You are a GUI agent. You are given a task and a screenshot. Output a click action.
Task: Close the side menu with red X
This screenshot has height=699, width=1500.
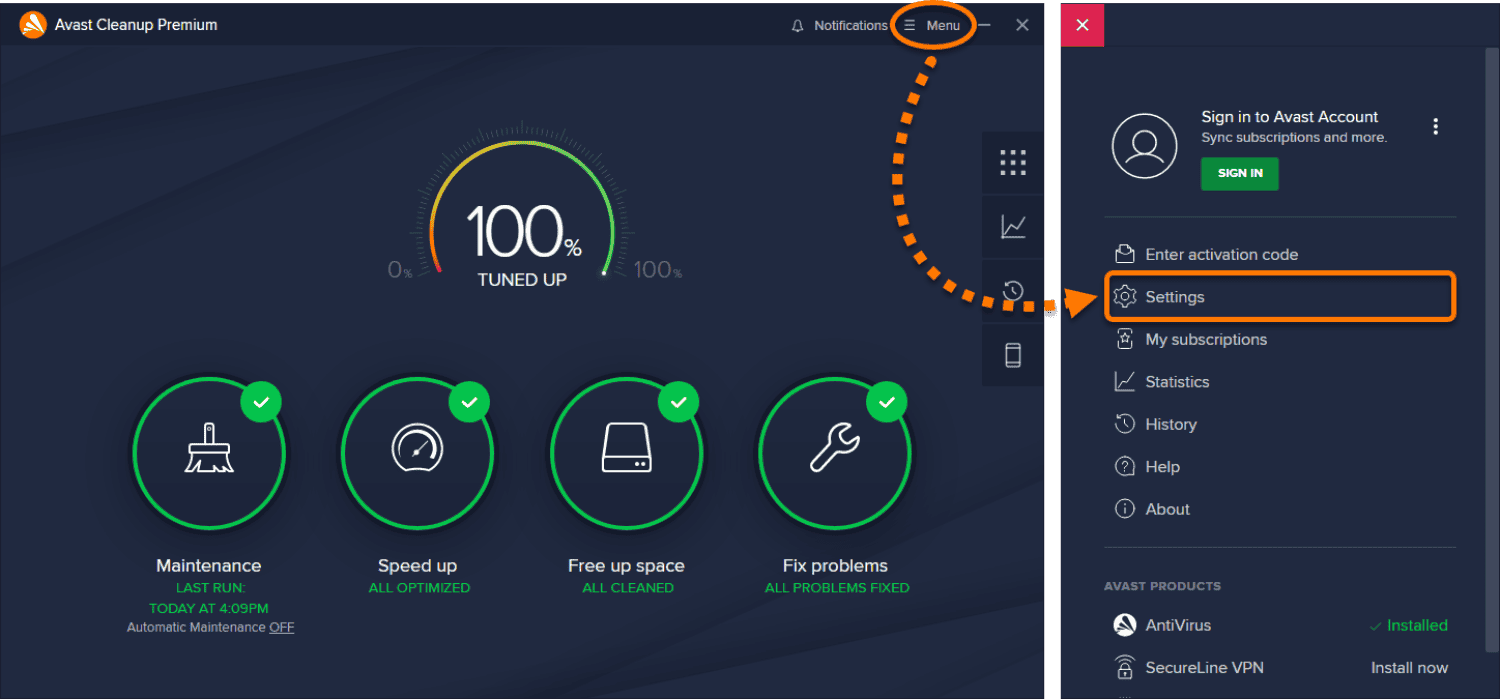point(1082,25)
